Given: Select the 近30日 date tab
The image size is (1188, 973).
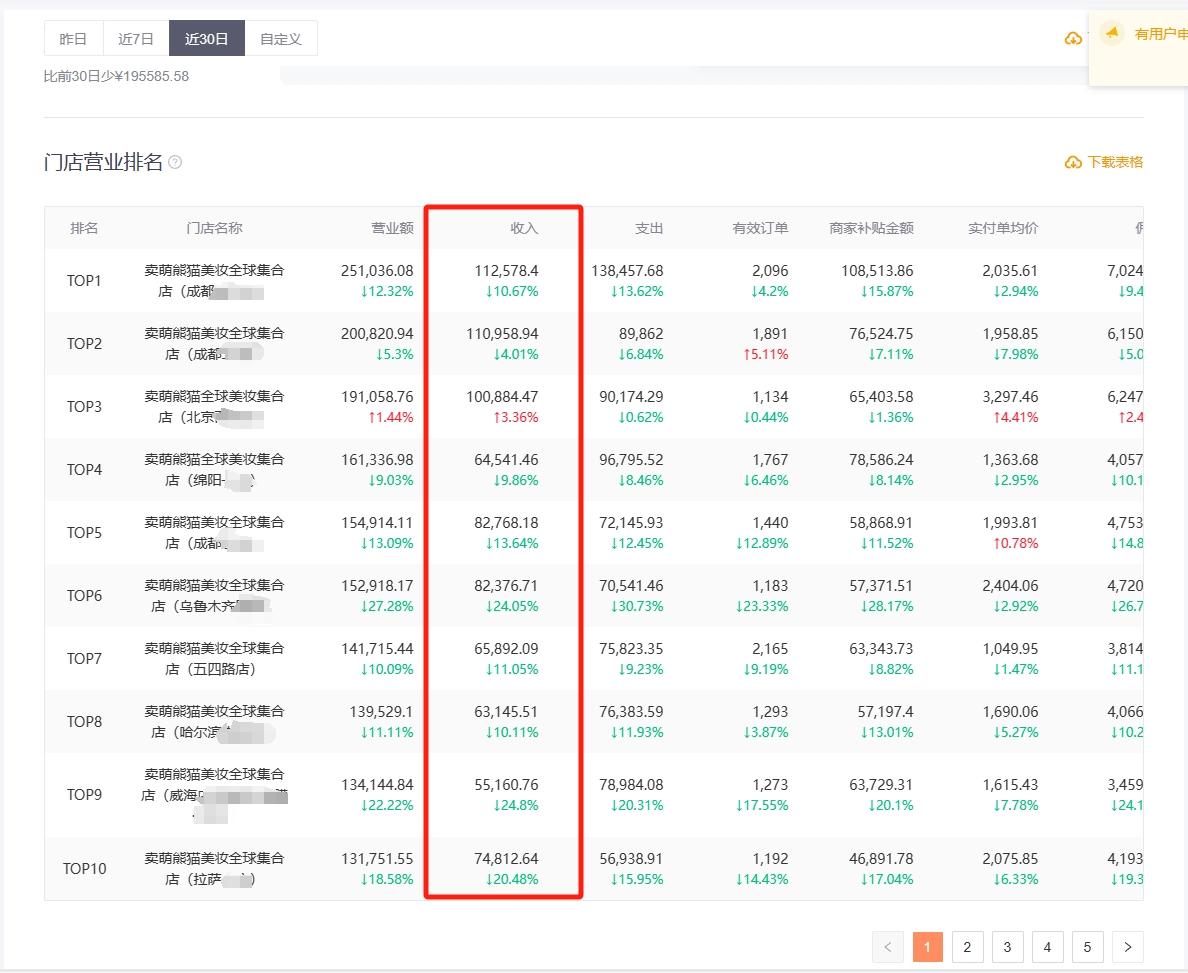Looking at the screenshot, I should (x=206, y=38).
